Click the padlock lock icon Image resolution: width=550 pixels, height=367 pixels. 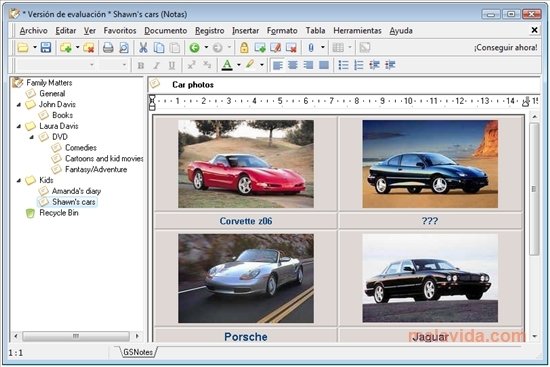point(244,47)
